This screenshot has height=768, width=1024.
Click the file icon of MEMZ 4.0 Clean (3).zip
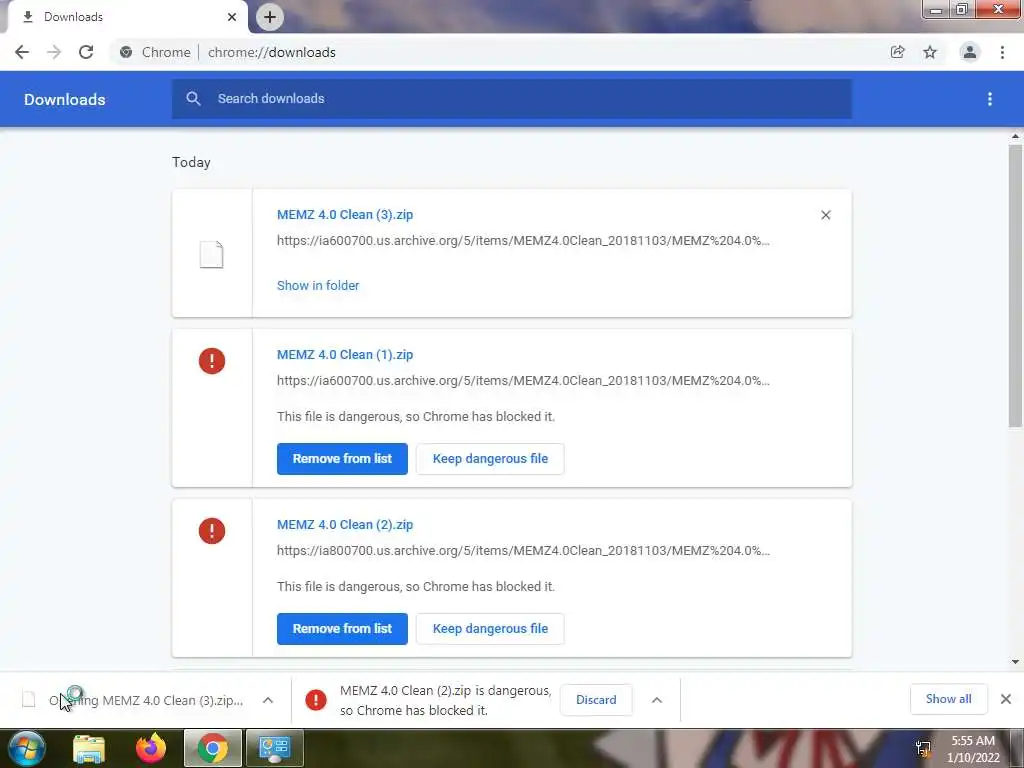click(x=212, y=254)
